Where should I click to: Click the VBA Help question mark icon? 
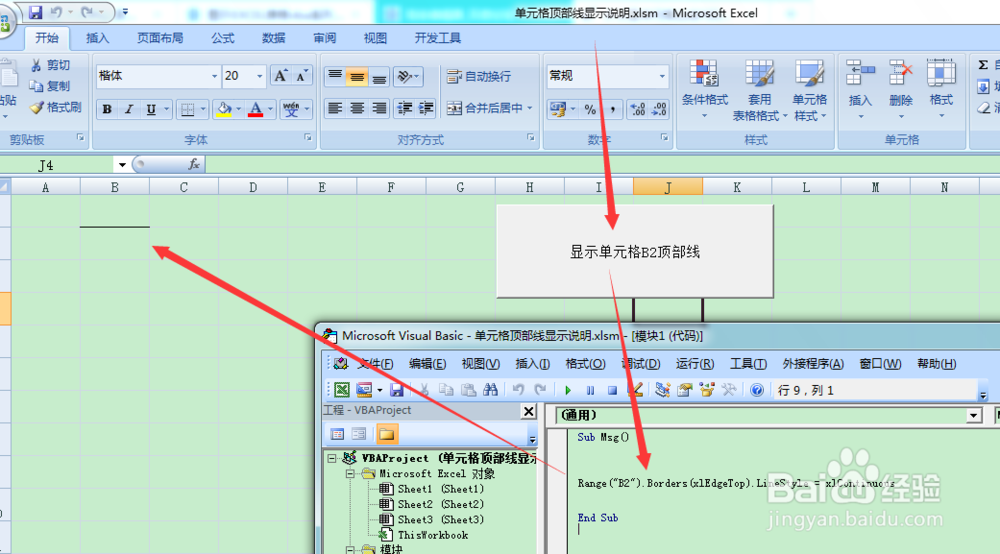(757, 390)
